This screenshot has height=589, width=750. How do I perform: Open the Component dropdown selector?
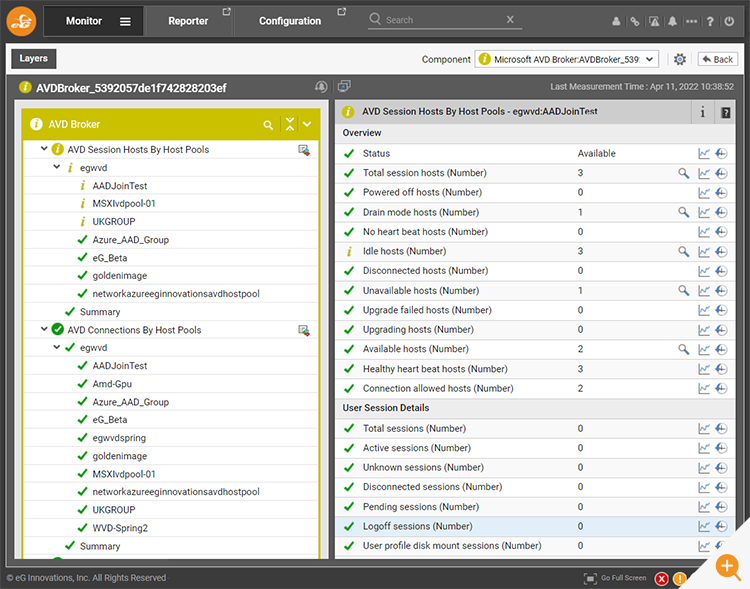pos(566,59)
